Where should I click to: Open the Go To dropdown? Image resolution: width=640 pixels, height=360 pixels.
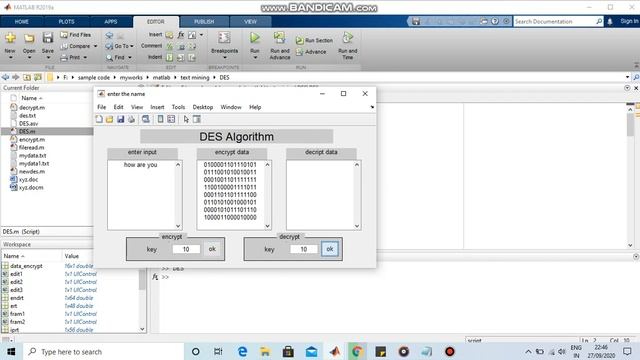pos(119,46)
